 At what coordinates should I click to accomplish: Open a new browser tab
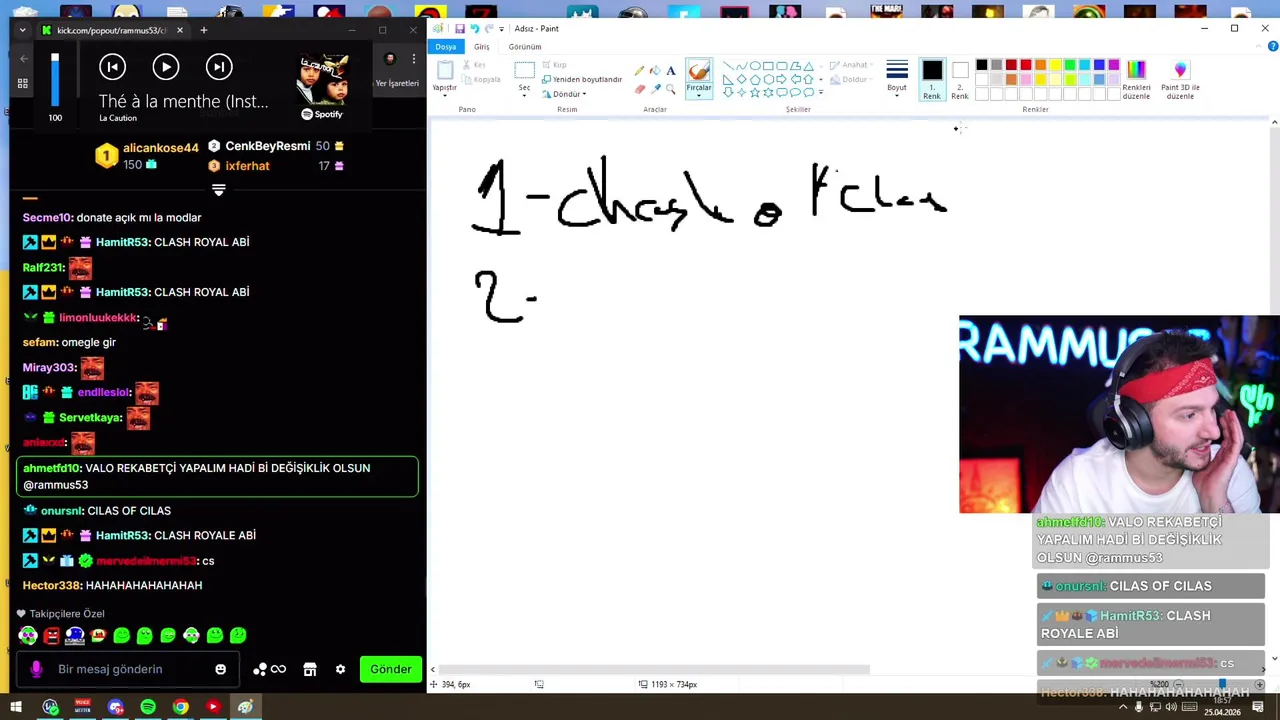click(203, 30)
